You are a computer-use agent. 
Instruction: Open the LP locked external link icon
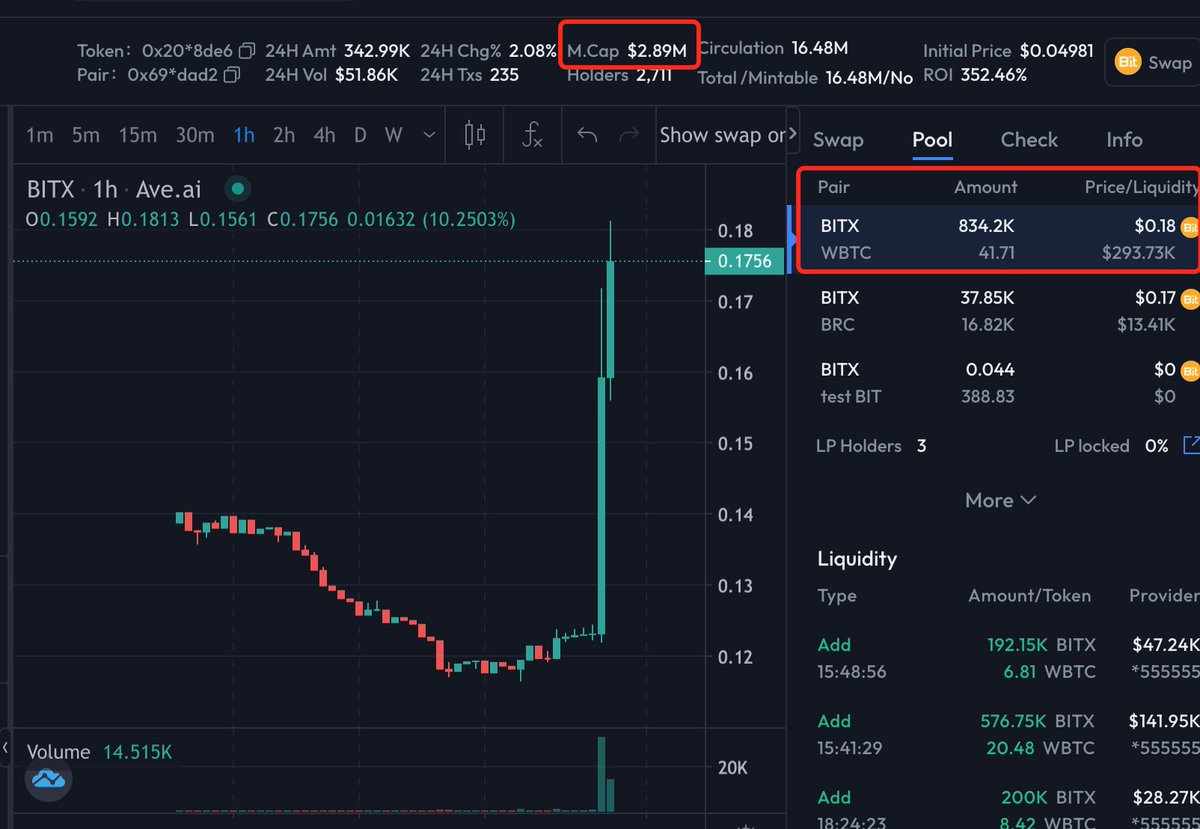click(x=1191, y=445)
